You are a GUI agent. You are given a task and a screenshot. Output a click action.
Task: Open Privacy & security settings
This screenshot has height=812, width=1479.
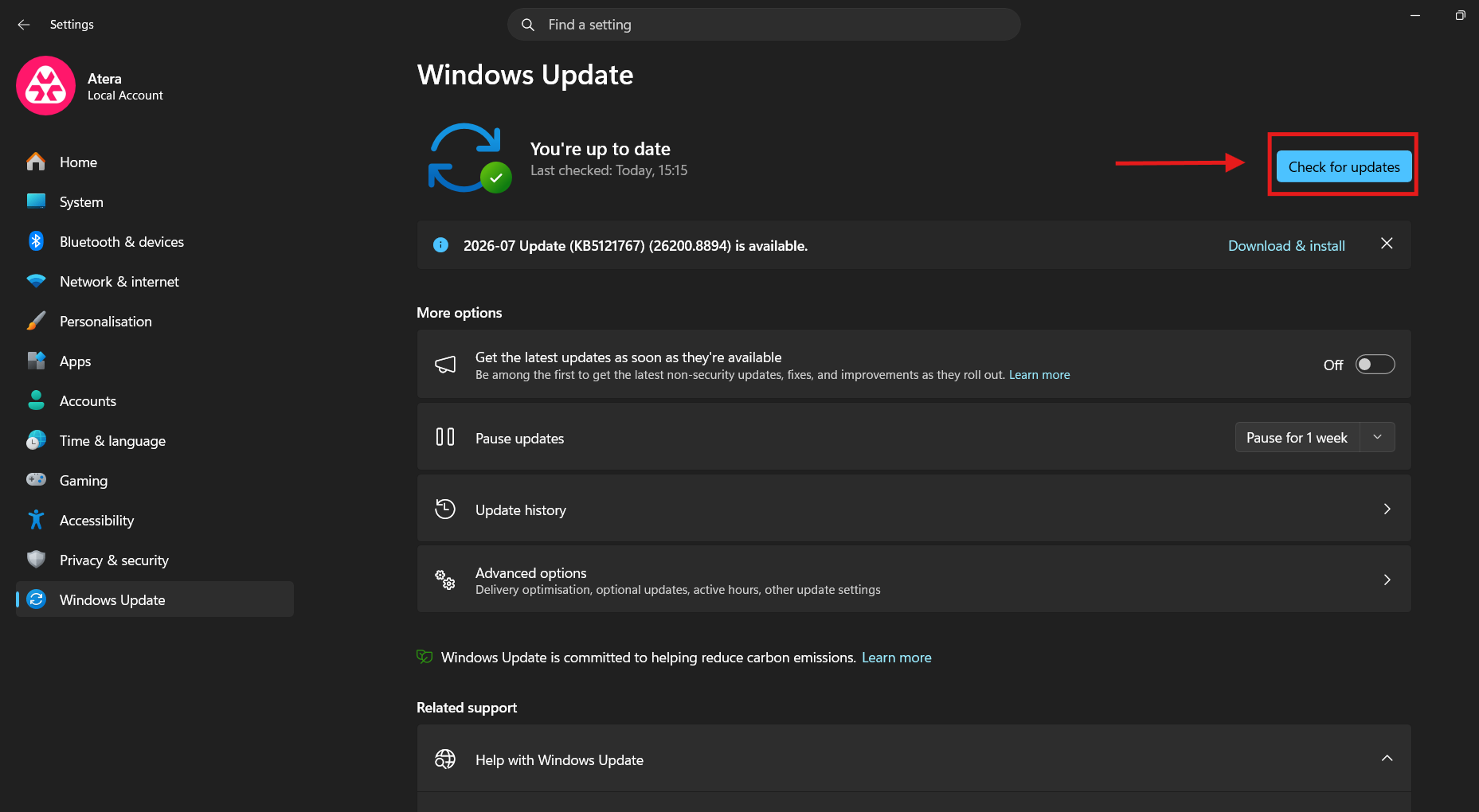click(155, 560)
